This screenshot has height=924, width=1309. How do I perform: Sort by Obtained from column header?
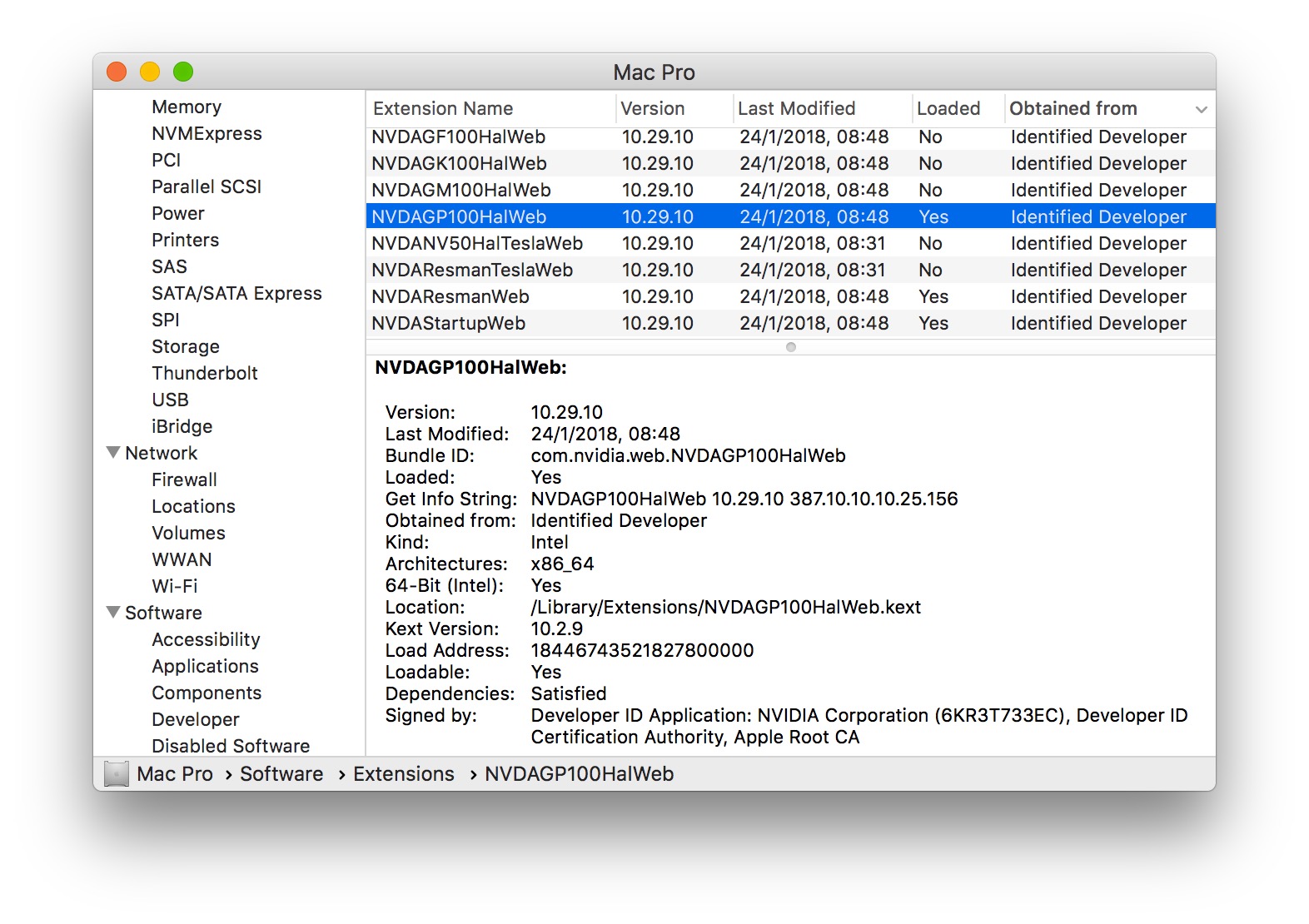1109,108
